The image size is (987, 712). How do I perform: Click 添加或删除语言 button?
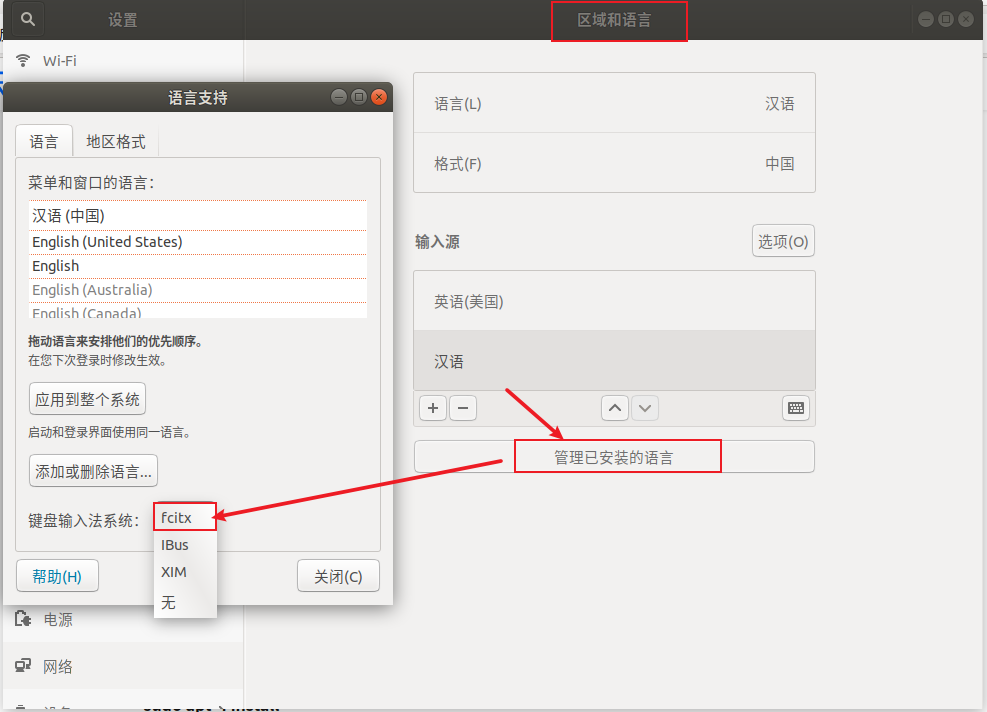click(93, 471)
